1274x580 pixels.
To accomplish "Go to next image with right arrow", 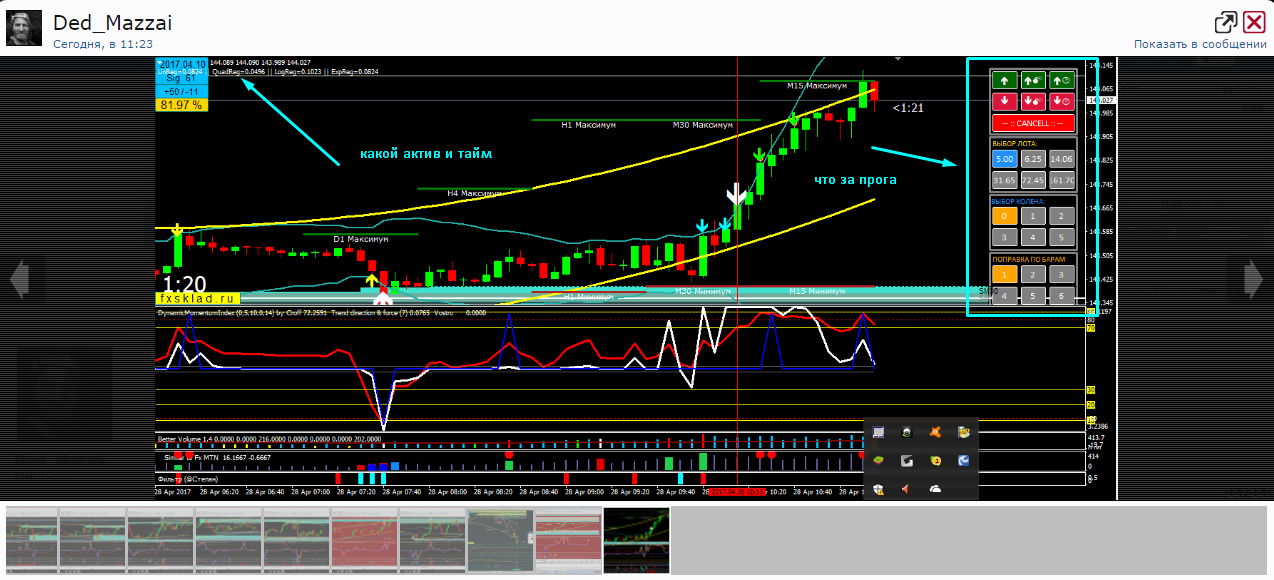I will (1254, 279).
